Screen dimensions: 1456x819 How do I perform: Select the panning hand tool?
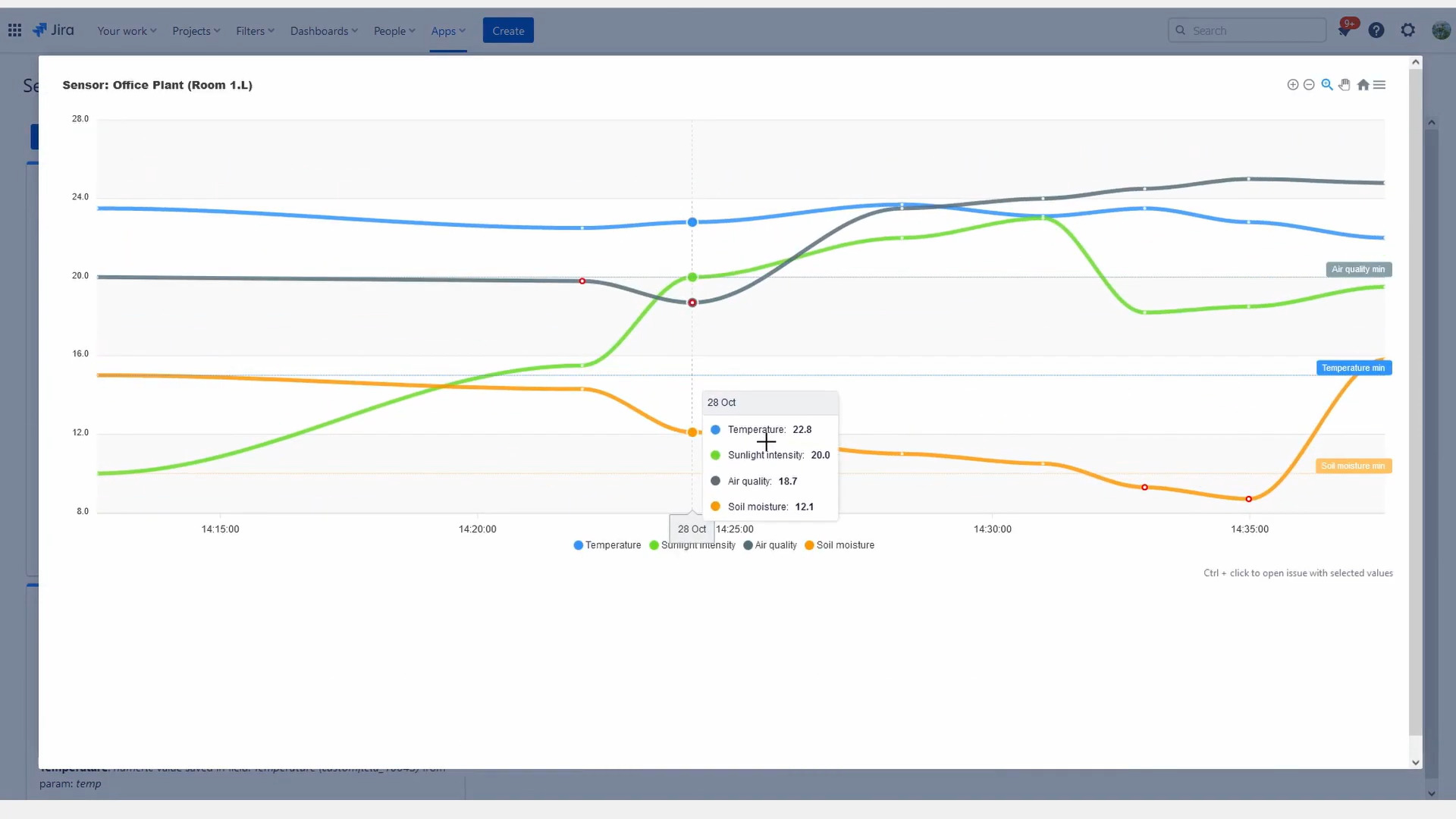(x=1345, y=85)
